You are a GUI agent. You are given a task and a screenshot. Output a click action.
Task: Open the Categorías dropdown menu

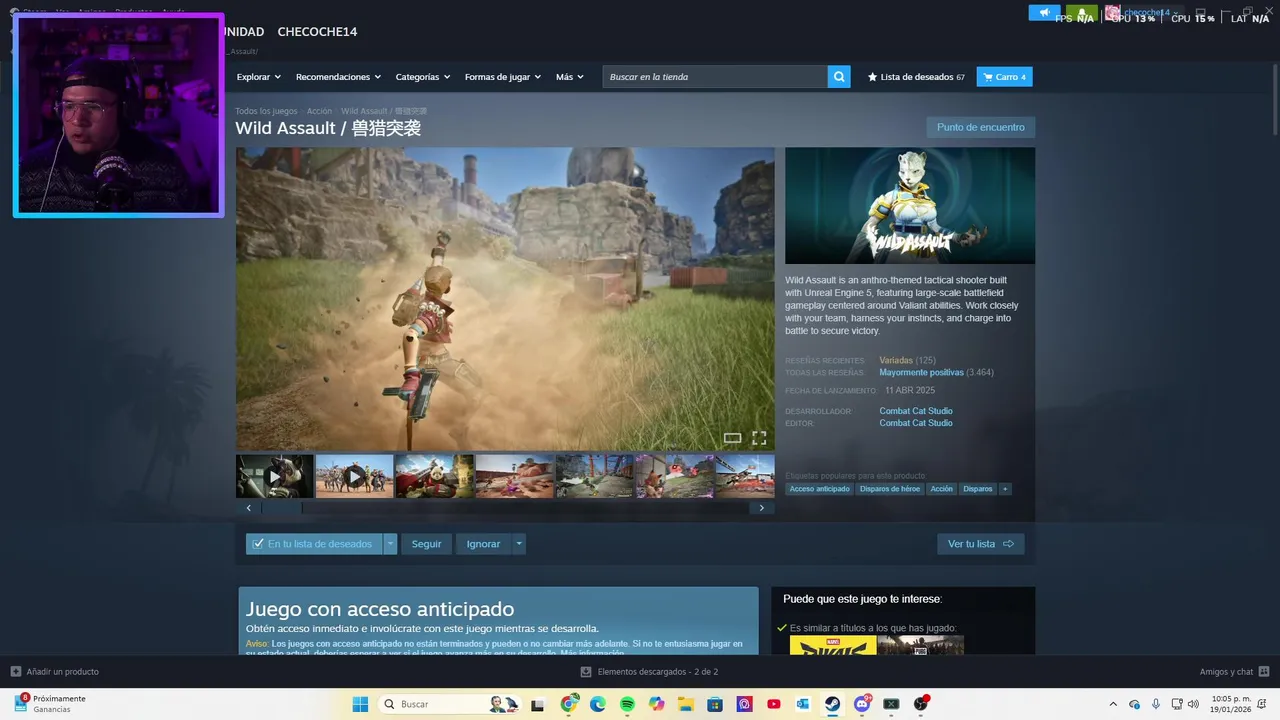click(423, 77)
